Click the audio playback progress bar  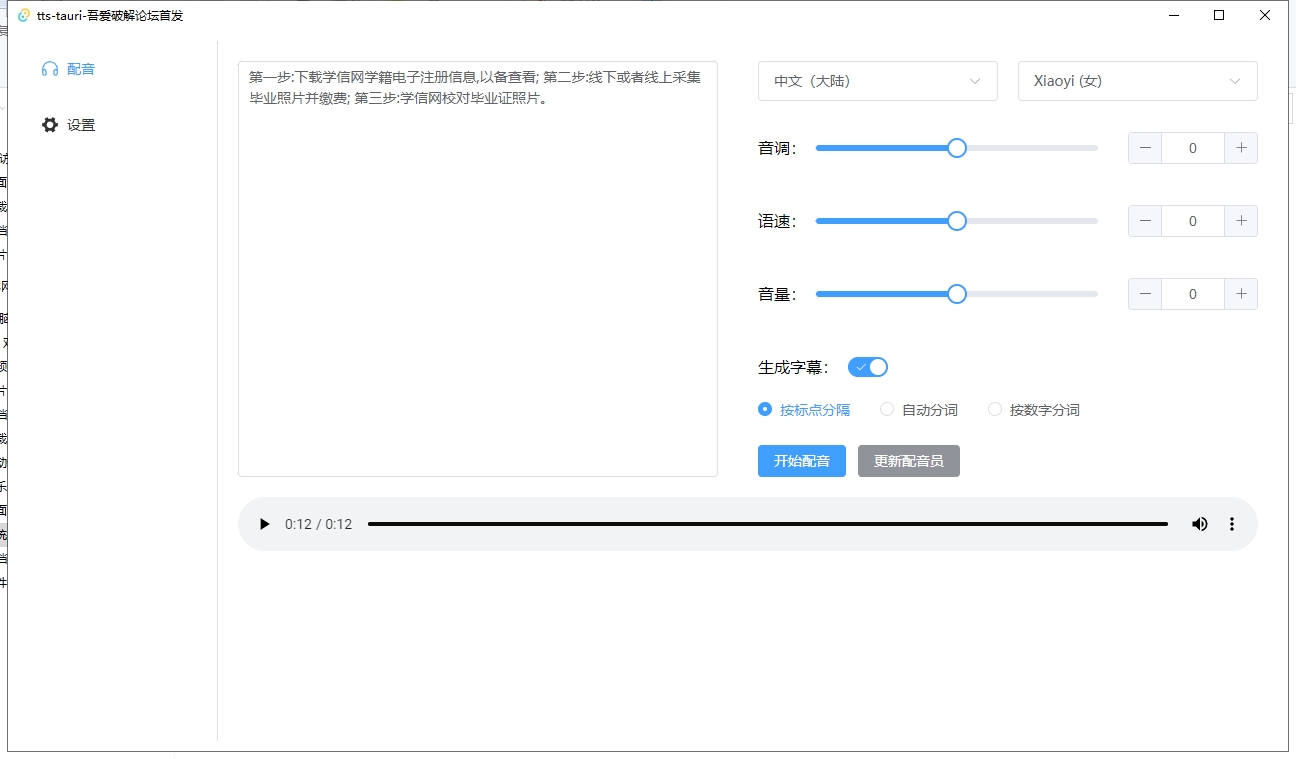tap(768, 523)
